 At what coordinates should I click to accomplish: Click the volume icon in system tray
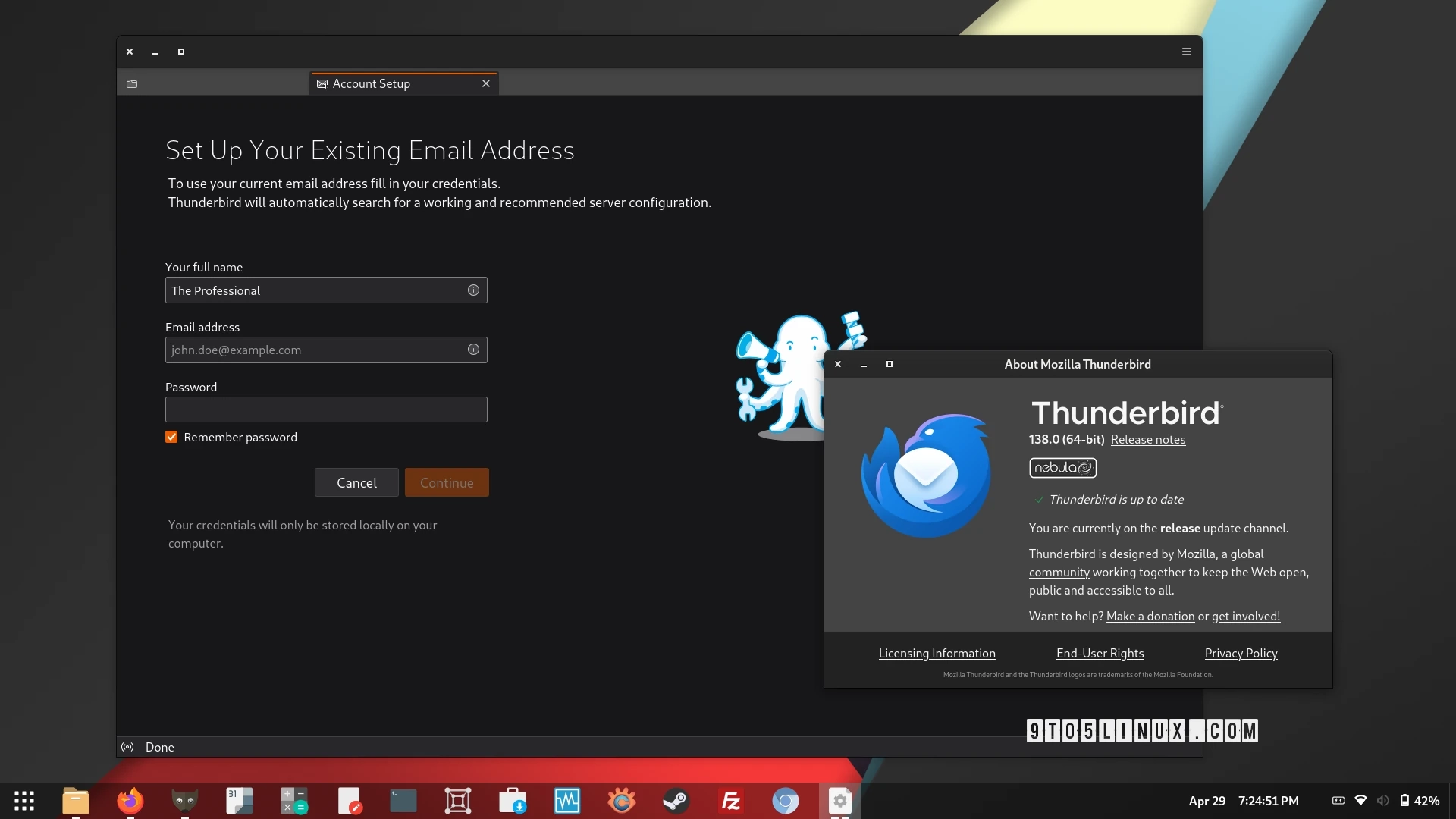tap(1382, 801)
